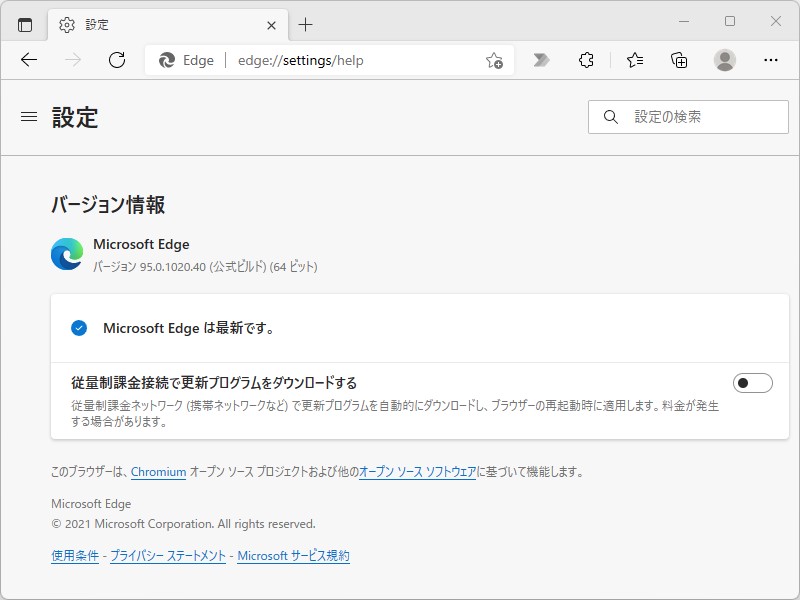The height and width of the screenshot is (600, 800).
Task: Go back to the previous page
Action: (x=29, y=60)
